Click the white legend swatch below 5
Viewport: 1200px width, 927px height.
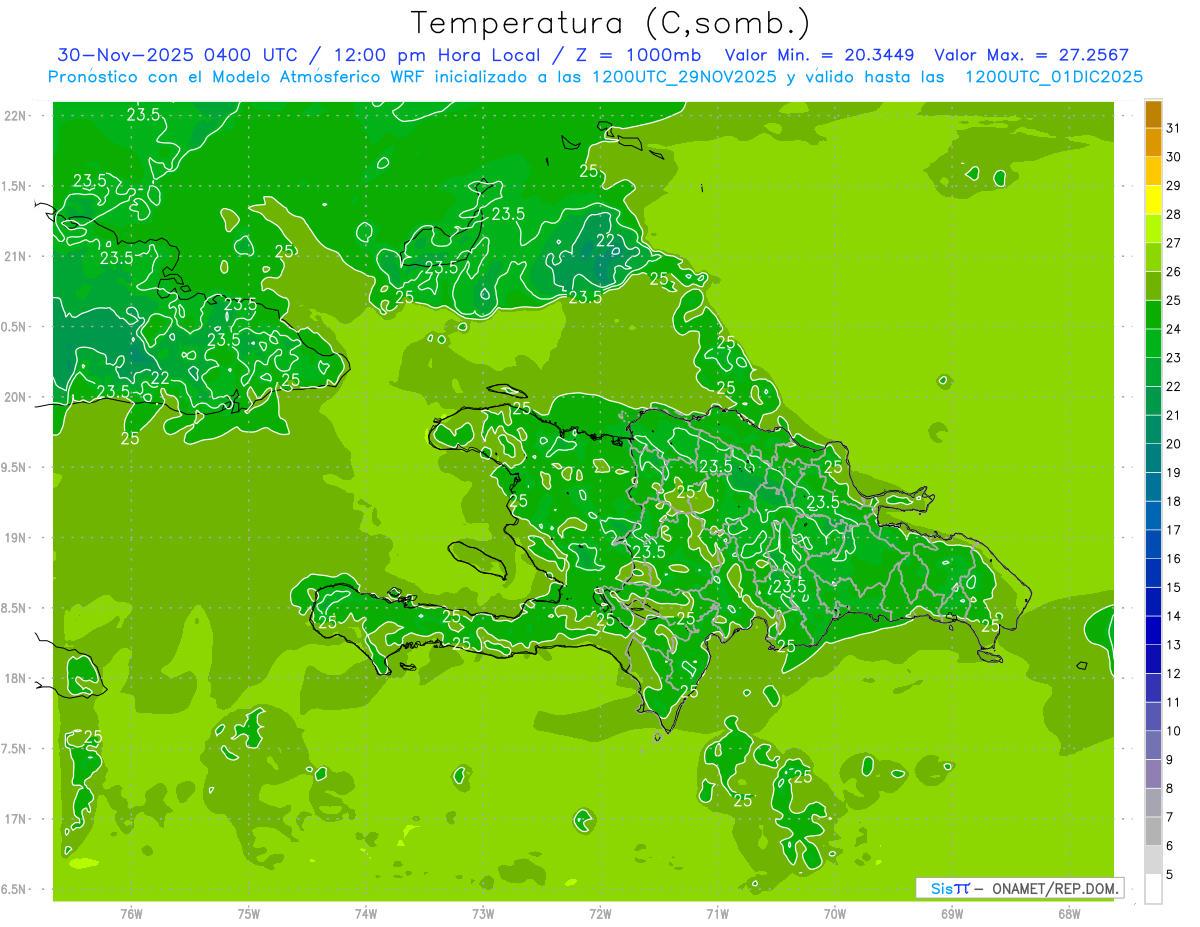1153,889
